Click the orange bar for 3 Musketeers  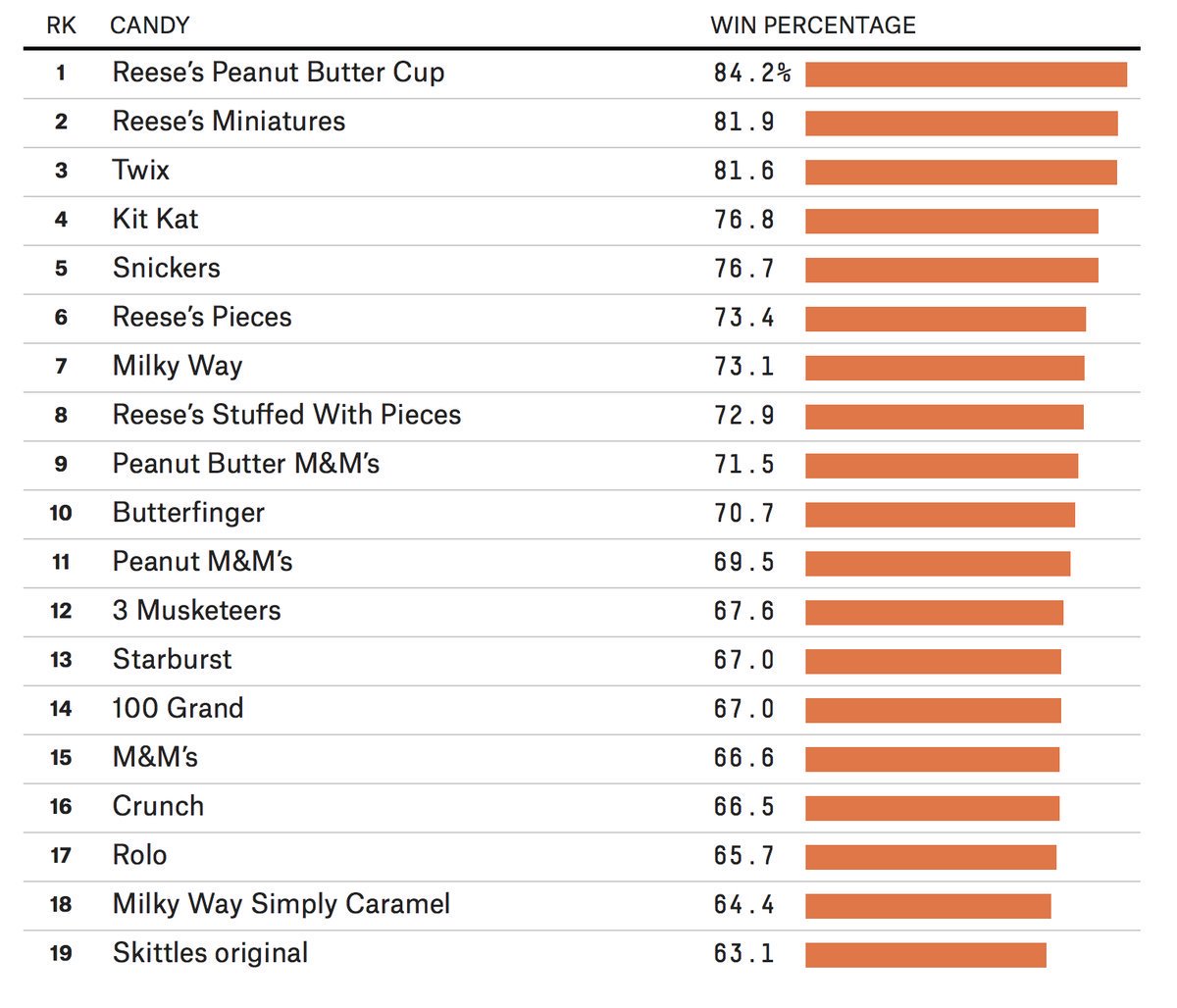(934, 613)
